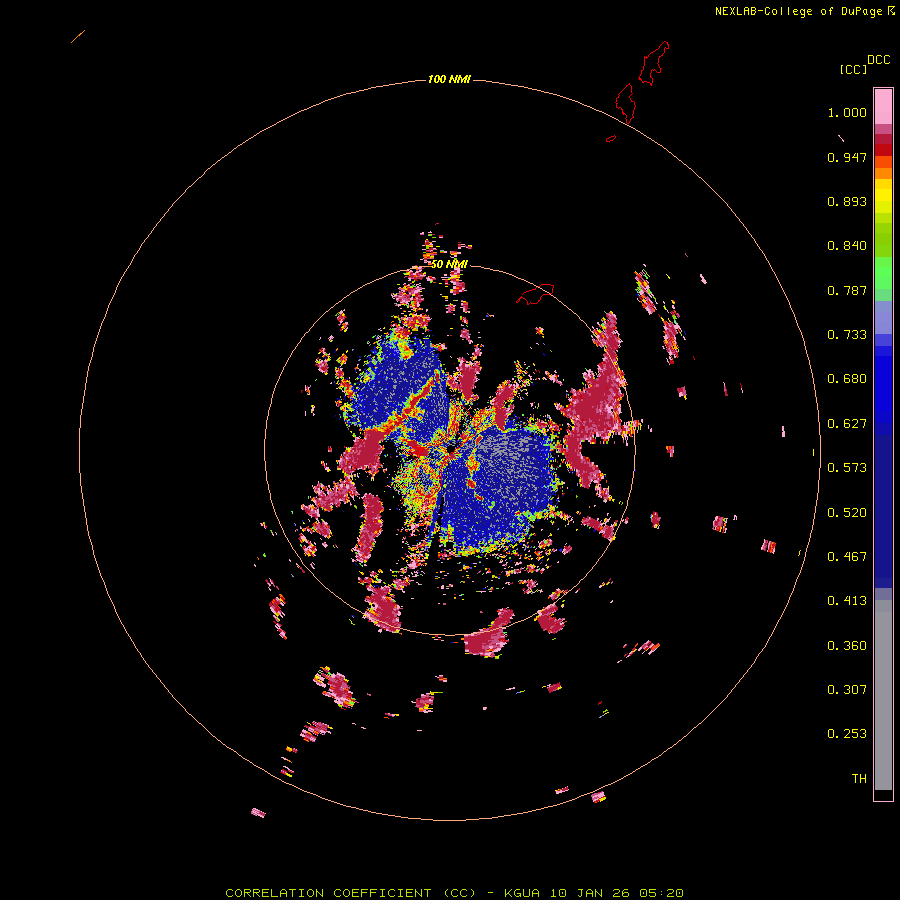900x900 pixels.
Task: Click the 50 NMI range ring label
Action: [x=450, y=264]
